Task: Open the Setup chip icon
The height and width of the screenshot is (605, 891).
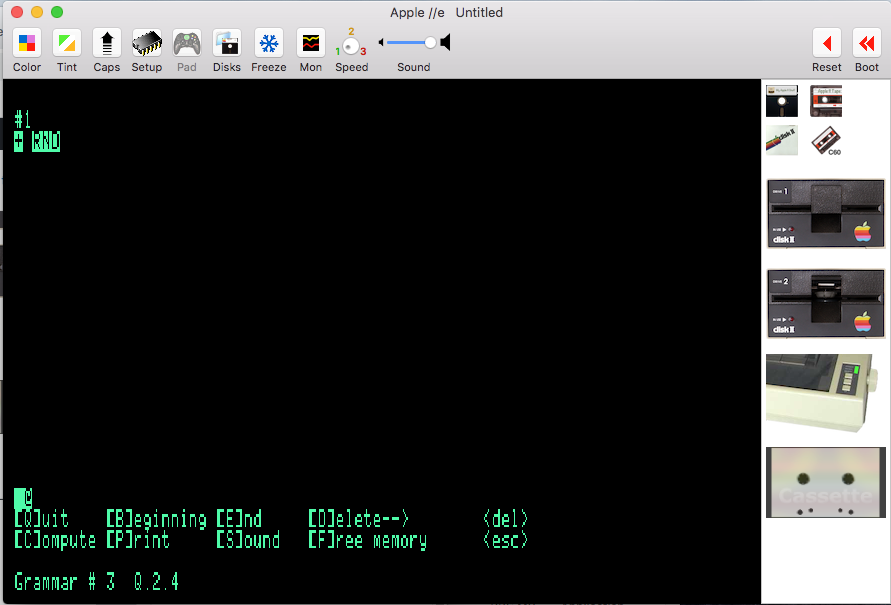Action: [x=147, y=43]
